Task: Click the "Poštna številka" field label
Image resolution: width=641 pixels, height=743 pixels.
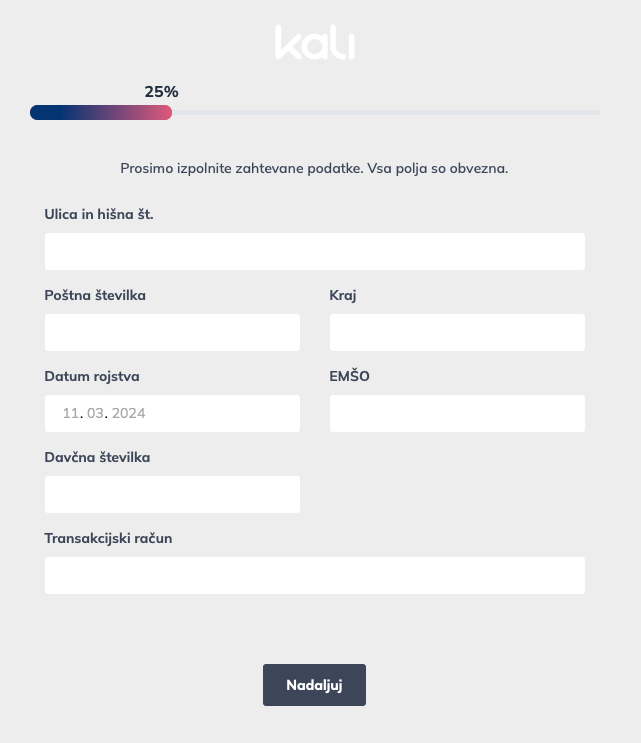Action: point(95,295)
